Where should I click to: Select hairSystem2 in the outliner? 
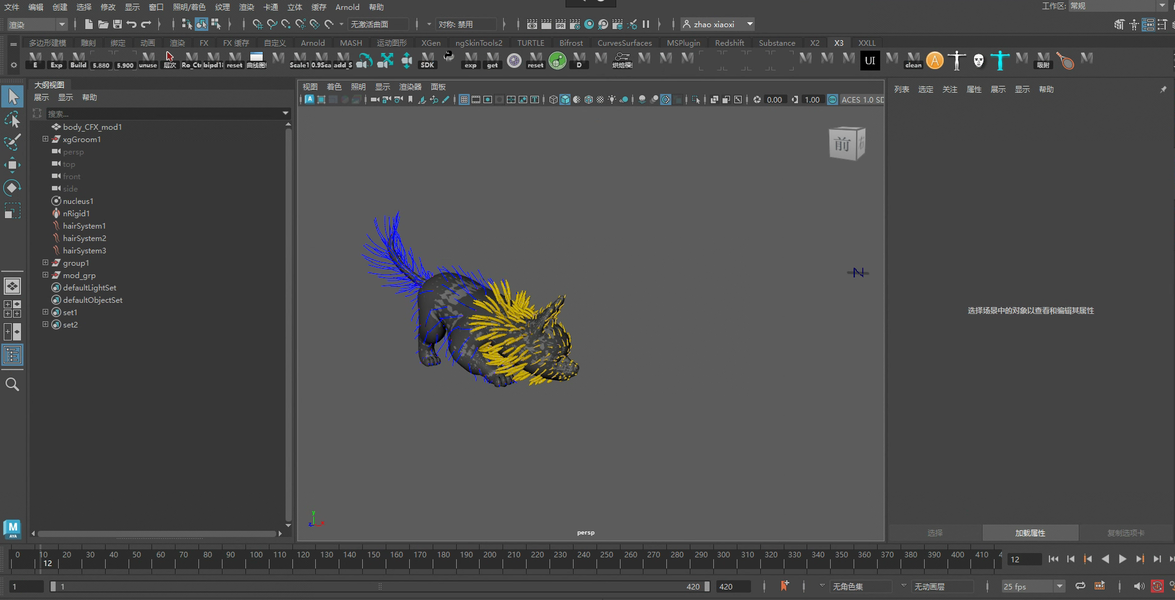[84, 238]
